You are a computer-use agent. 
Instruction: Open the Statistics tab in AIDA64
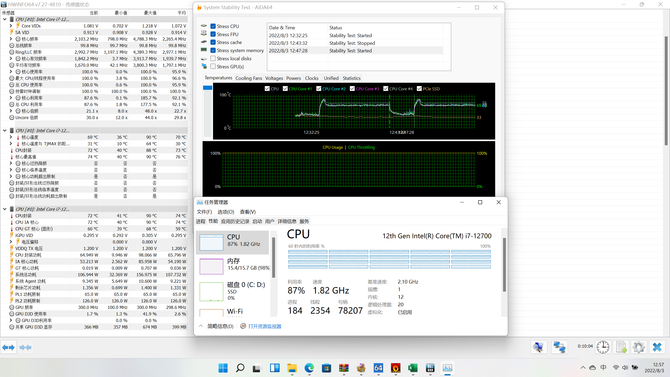pyautogui.click(x=351, y=78)
